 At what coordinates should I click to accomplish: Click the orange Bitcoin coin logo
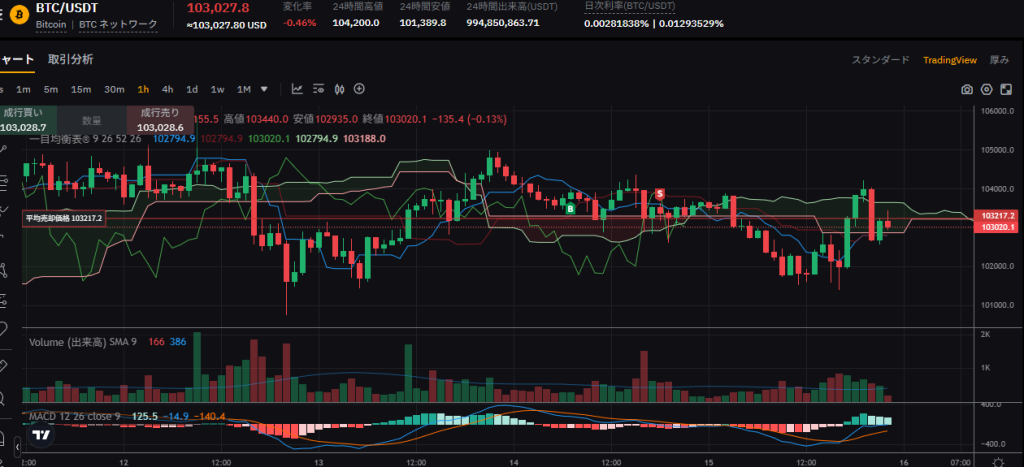pos(17,14)
